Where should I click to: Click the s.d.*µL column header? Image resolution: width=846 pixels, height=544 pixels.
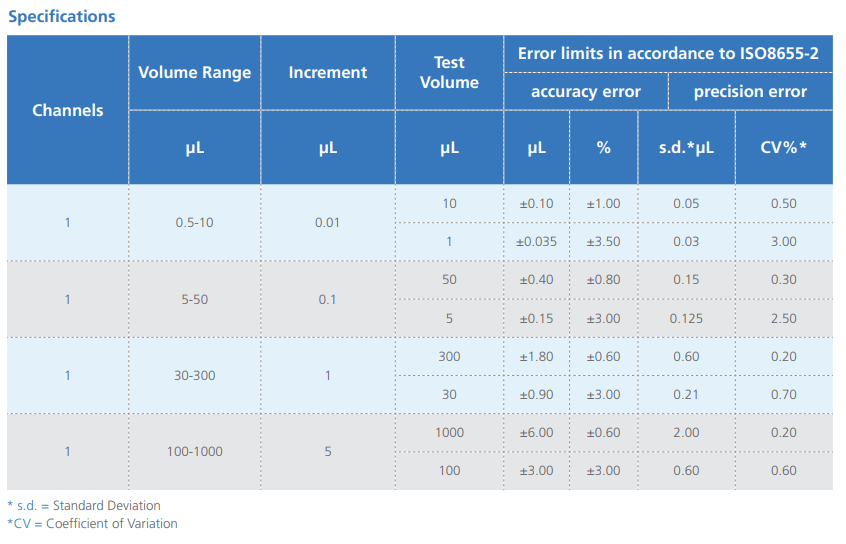(x=686, y=147)
